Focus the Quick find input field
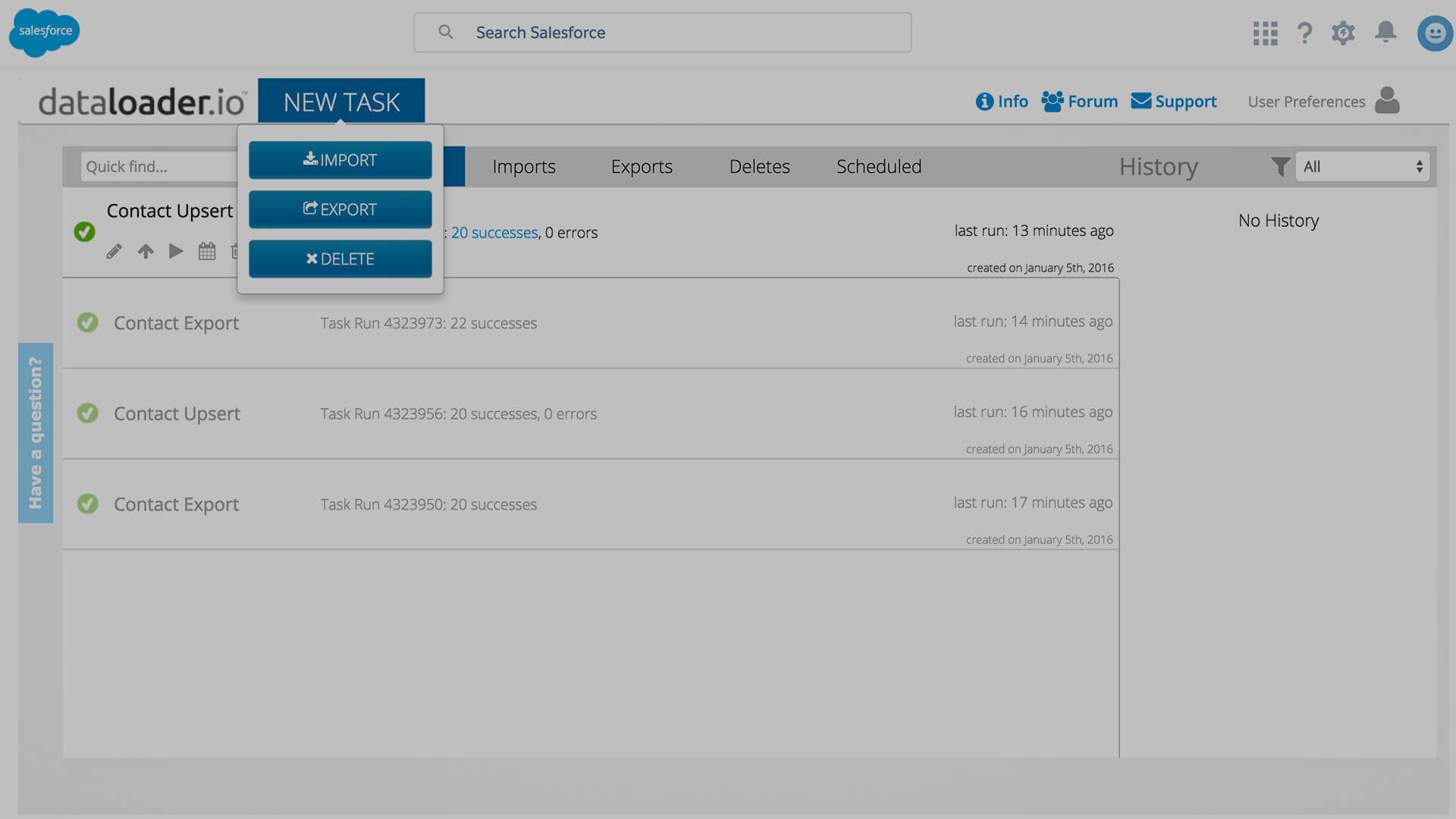1456x819 pixels. pos(159,167)
